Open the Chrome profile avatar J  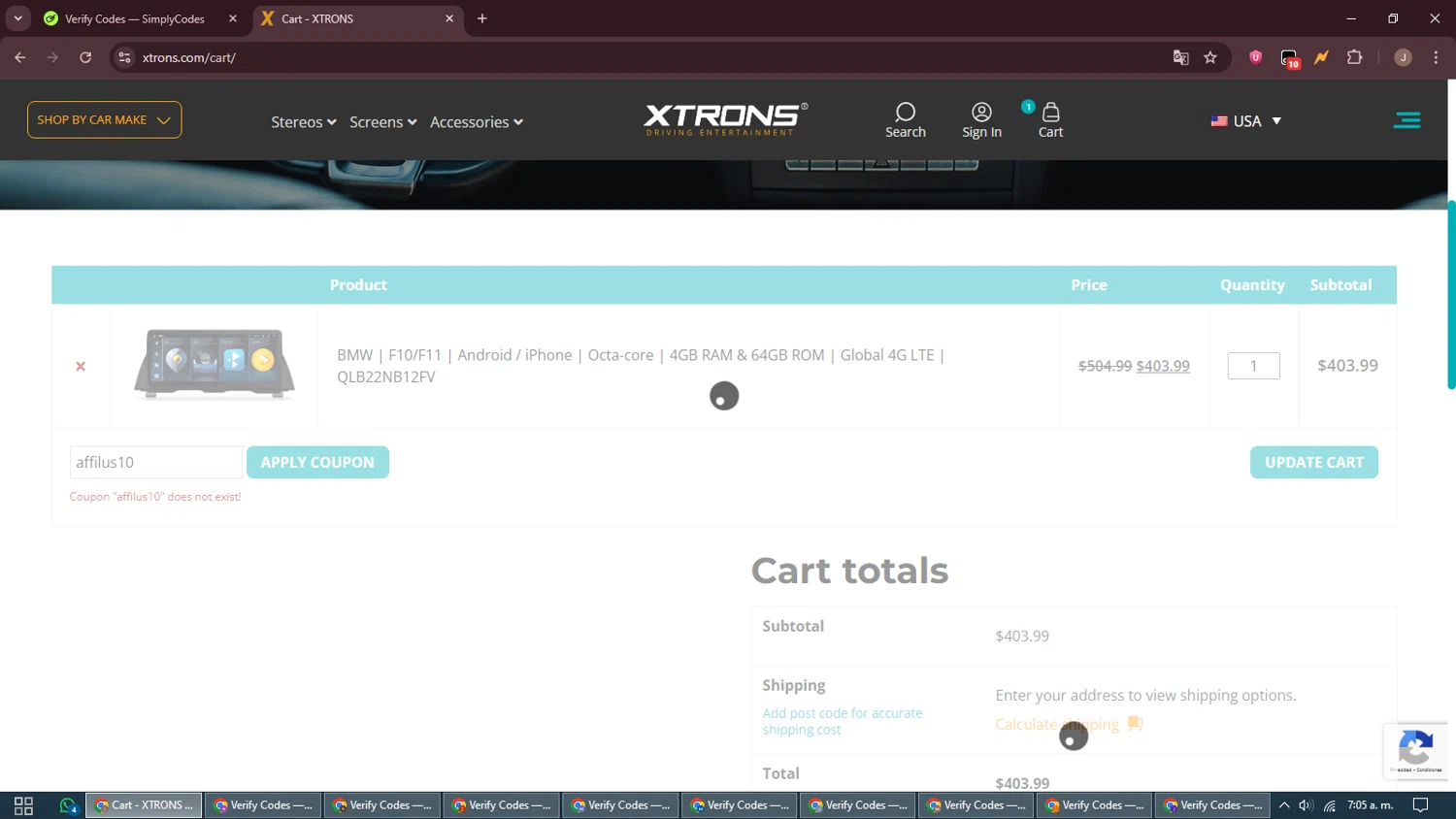point(1403,57)
